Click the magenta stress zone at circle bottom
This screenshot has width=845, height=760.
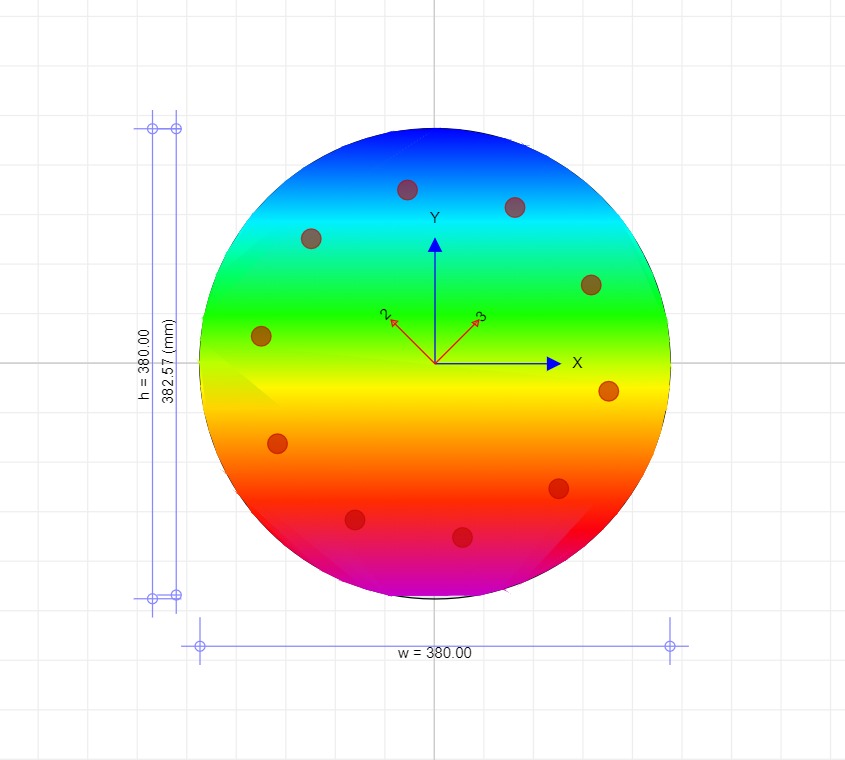coord(435,580)
